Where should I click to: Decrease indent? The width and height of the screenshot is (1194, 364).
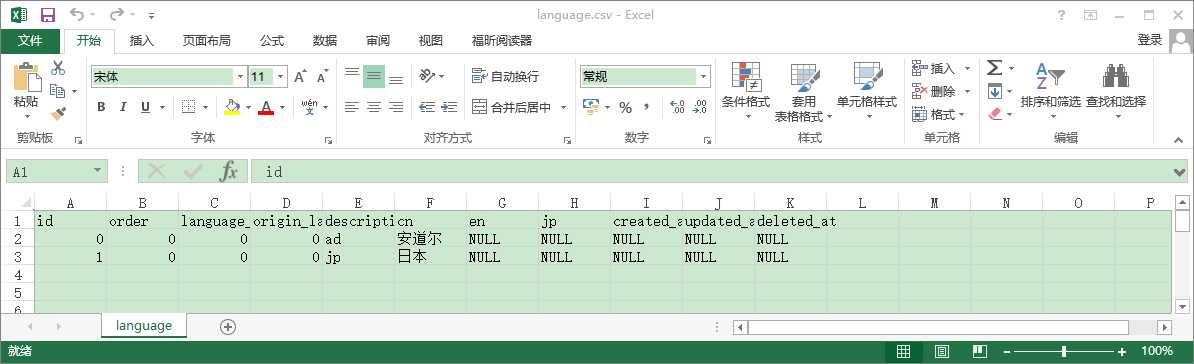427,107
